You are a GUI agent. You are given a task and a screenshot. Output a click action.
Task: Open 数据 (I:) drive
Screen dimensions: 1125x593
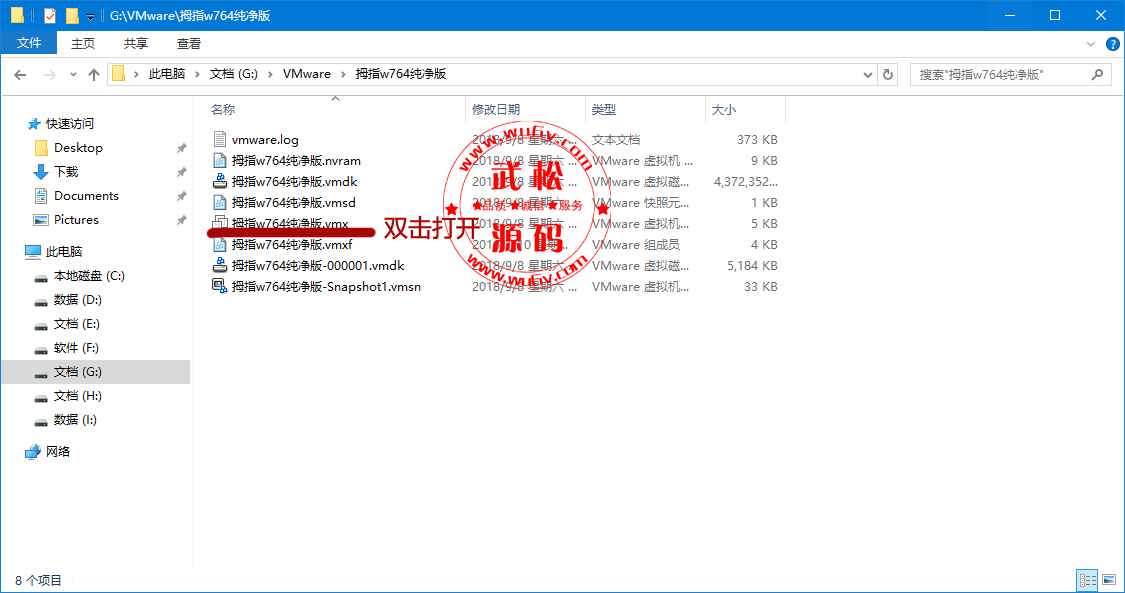tap(75, 419)
